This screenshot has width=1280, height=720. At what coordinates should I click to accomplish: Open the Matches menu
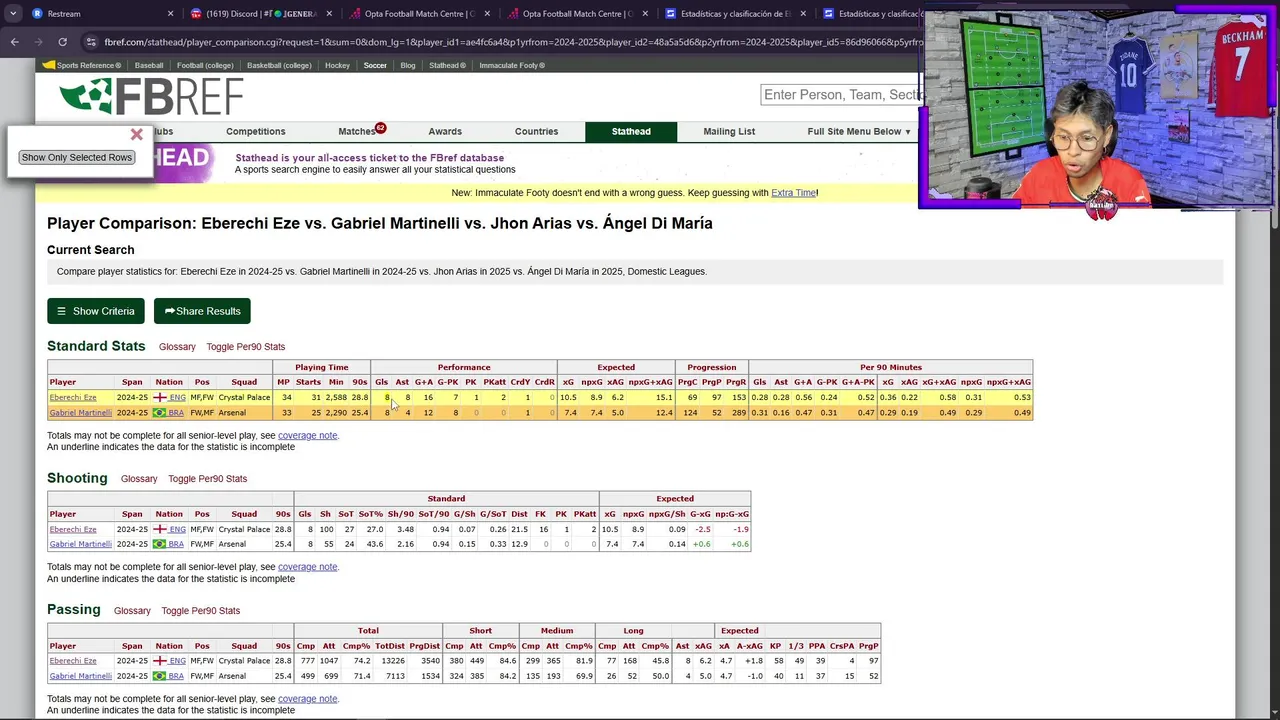click(356, 131)
